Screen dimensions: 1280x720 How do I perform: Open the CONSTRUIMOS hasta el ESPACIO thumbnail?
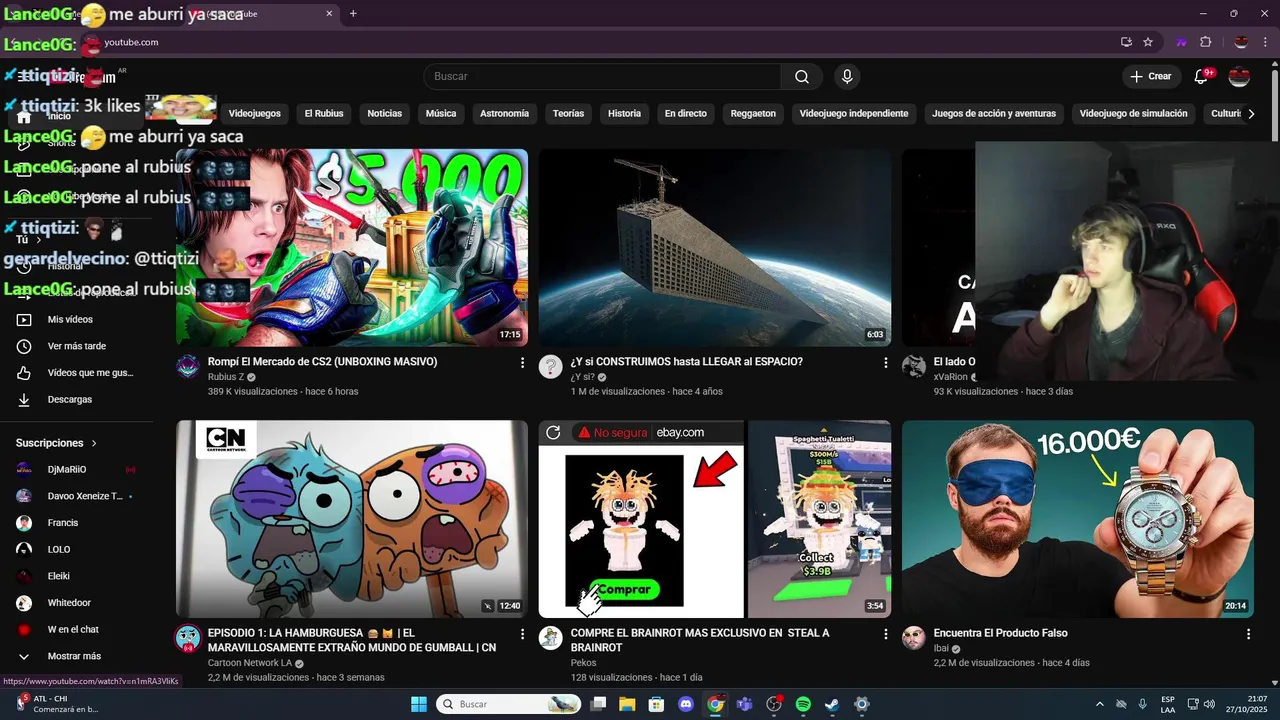point(715,247)
